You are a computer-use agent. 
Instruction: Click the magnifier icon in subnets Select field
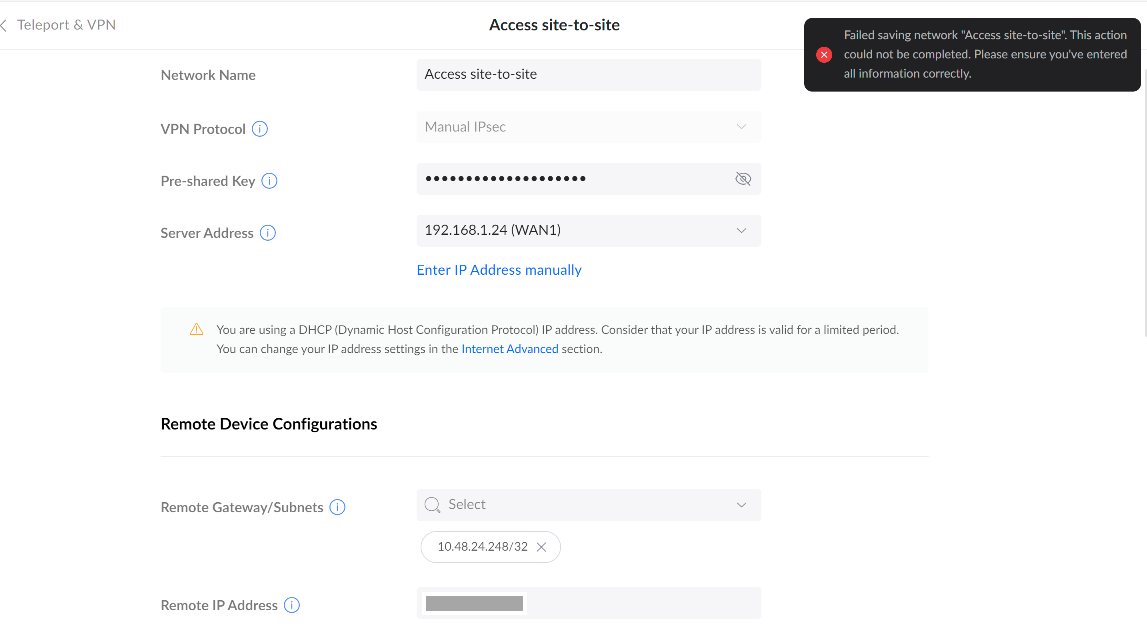coord(432,505)
